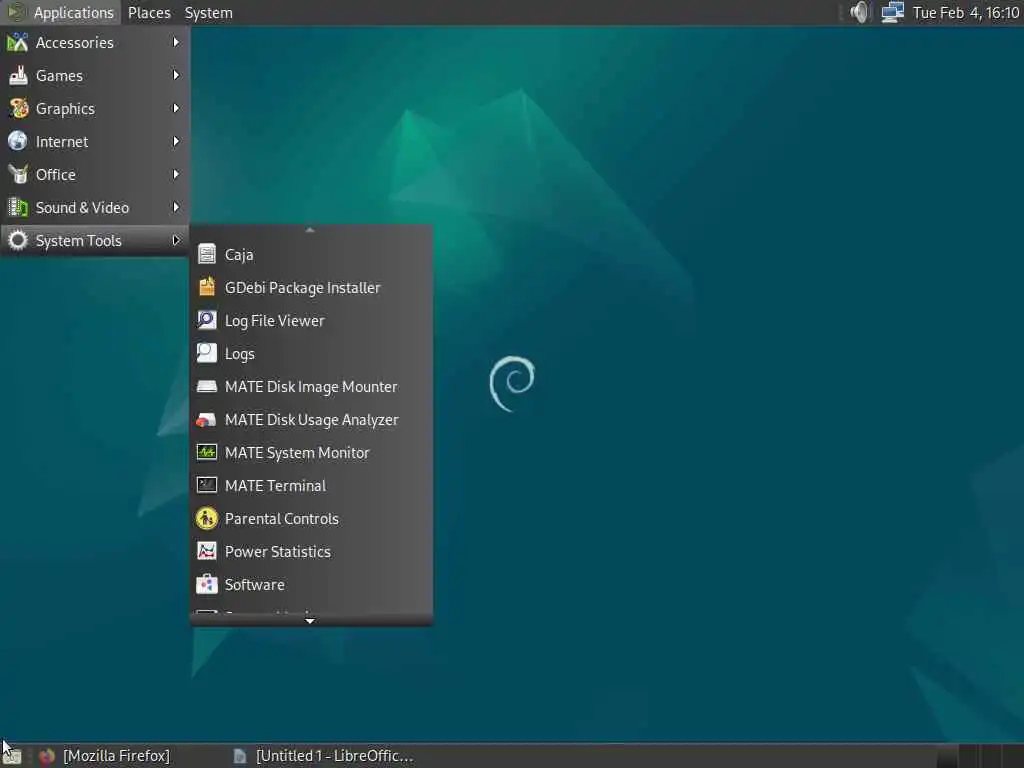Screen dimensions: 1024x768
Task: Click the 'MATE Disk Usage Analyzer' label
Action: [312, 420]
